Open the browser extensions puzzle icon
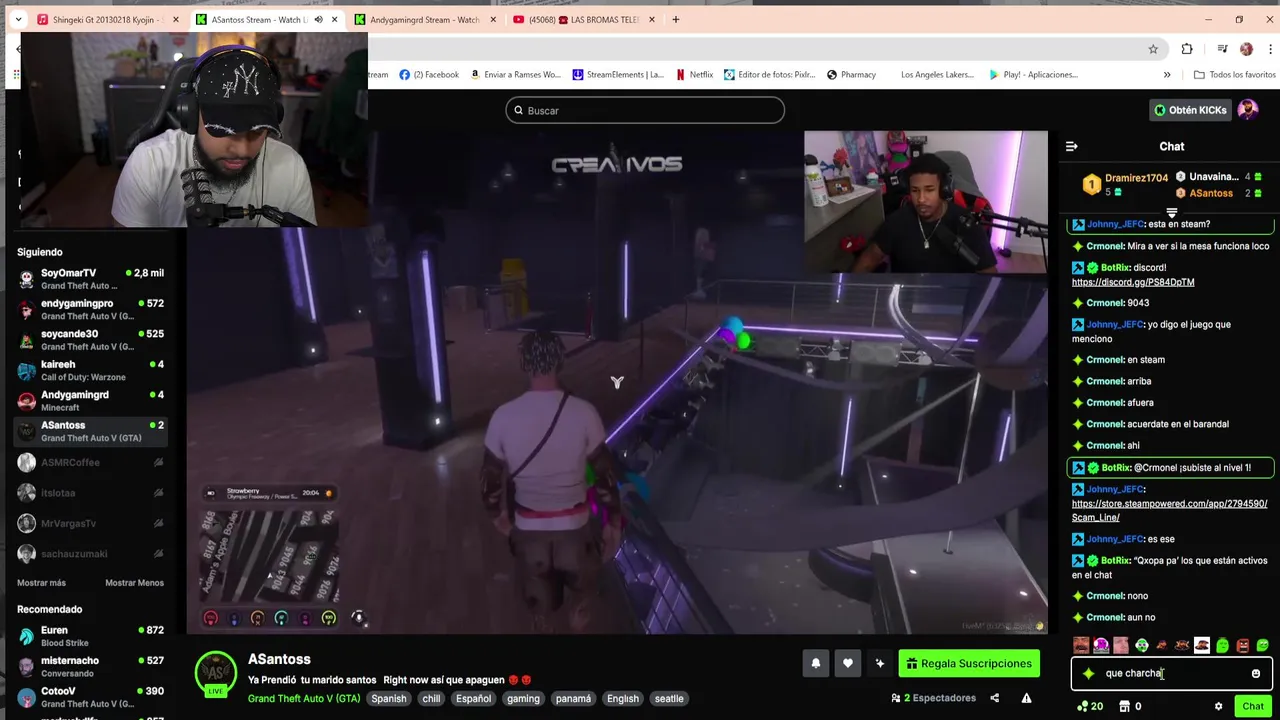 tap(1187, 49)
